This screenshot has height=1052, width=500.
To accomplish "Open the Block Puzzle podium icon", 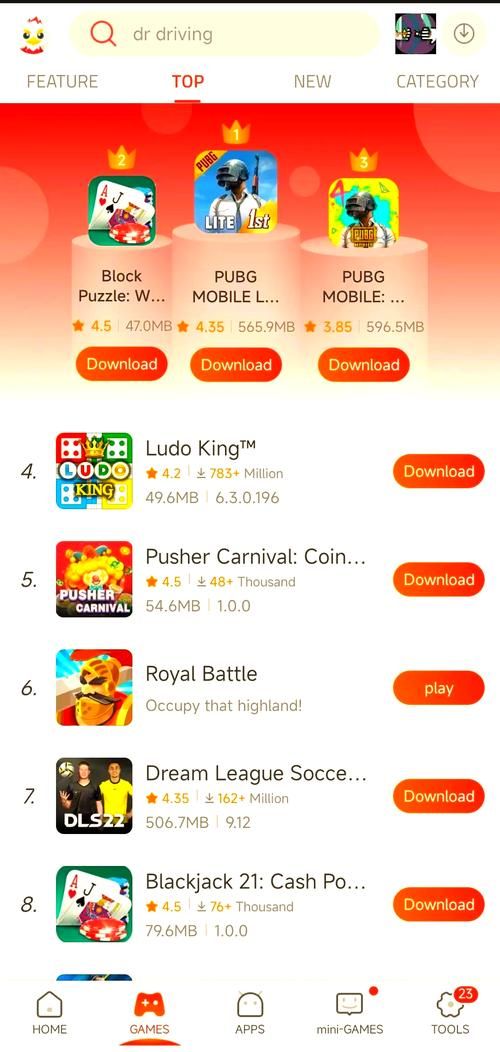I will click(121, 211).
